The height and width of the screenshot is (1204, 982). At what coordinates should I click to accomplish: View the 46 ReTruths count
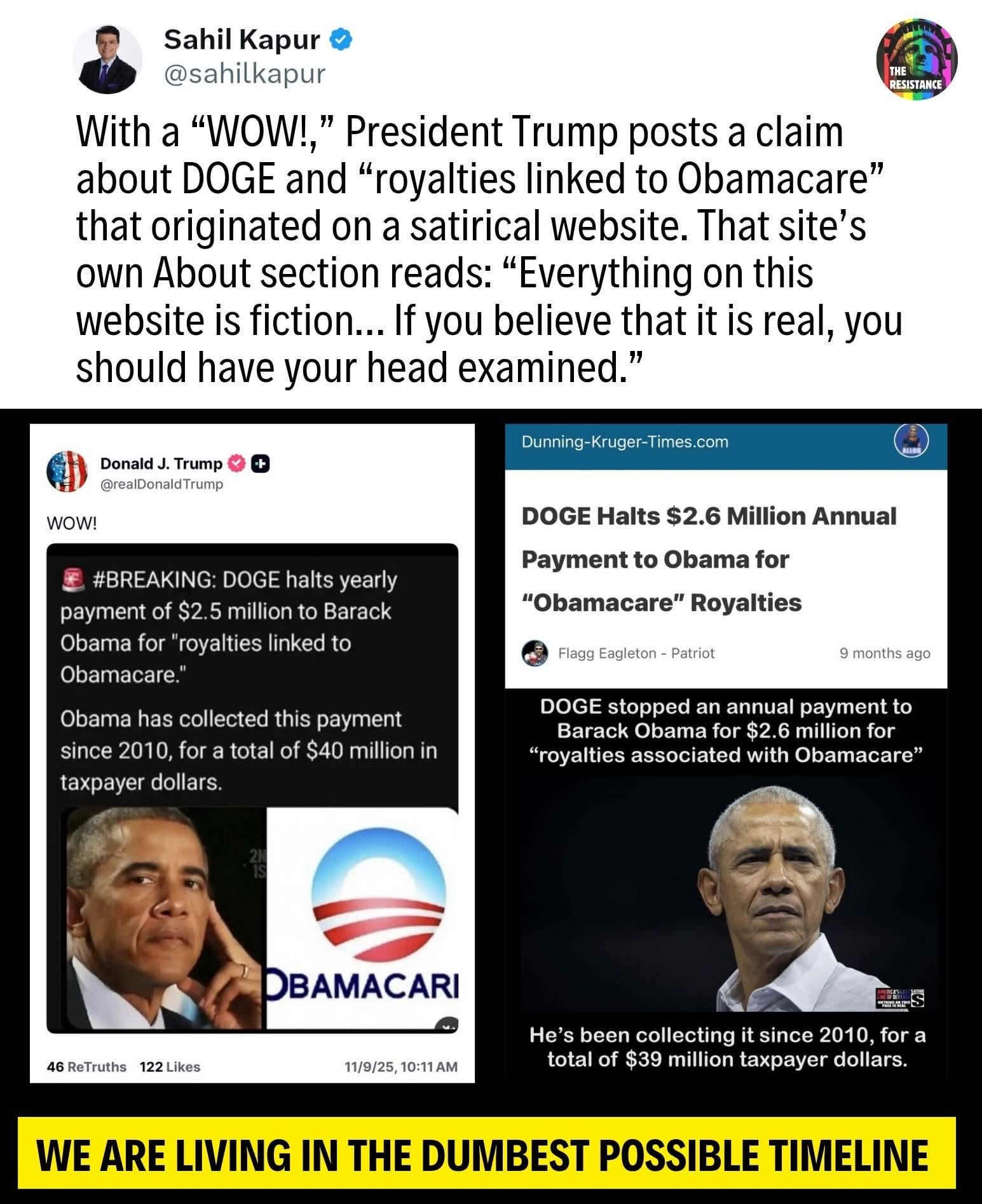pos(86,1067)
